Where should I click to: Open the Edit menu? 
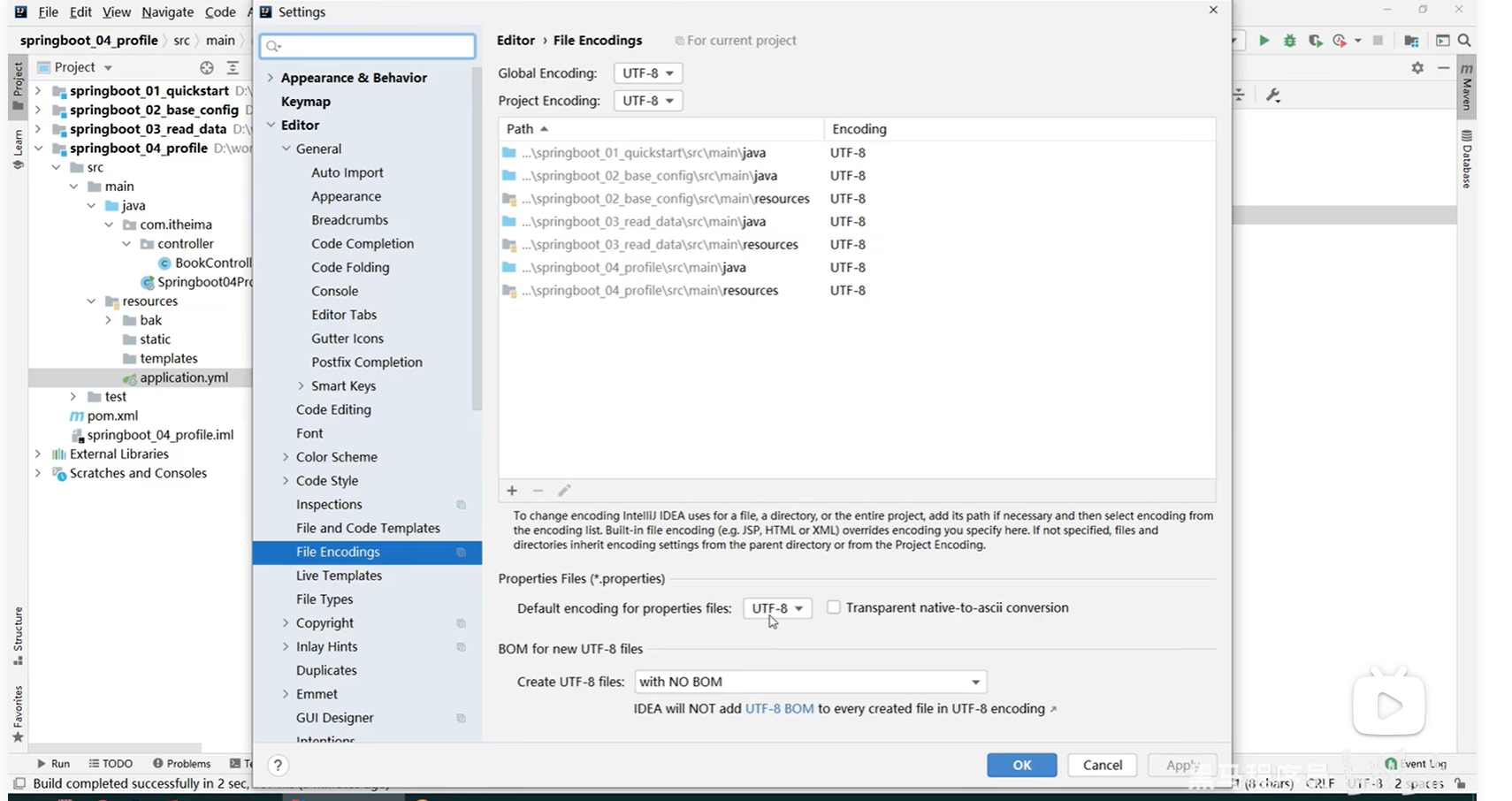click(80, 12)
